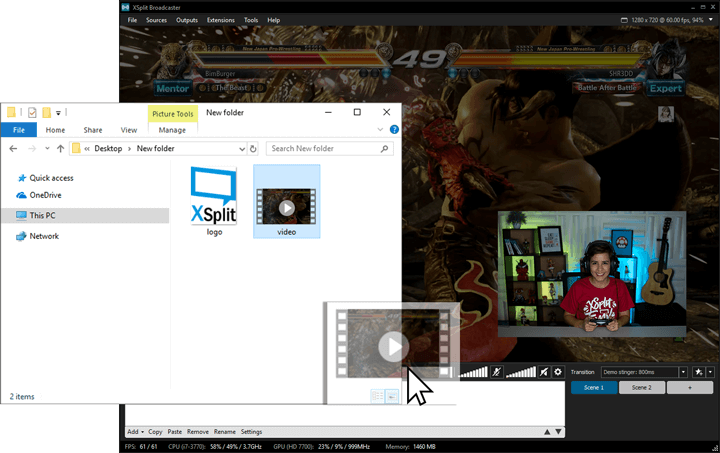Open the Help menu in XSplit
This screenshot has width=720, height=453.
[x=274, y=20]
